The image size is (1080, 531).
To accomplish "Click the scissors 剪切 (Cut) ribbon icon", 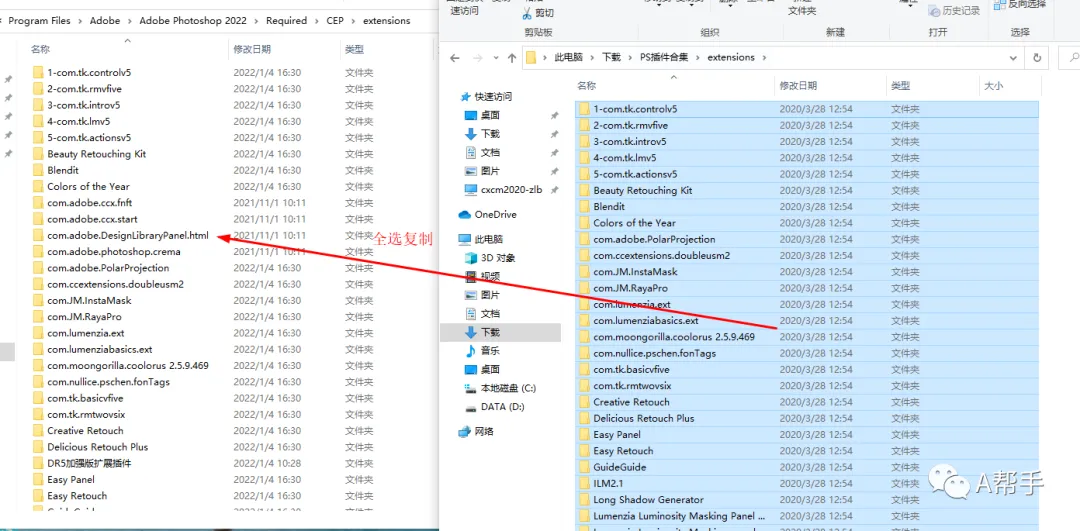I will click(x=527, y=12).
